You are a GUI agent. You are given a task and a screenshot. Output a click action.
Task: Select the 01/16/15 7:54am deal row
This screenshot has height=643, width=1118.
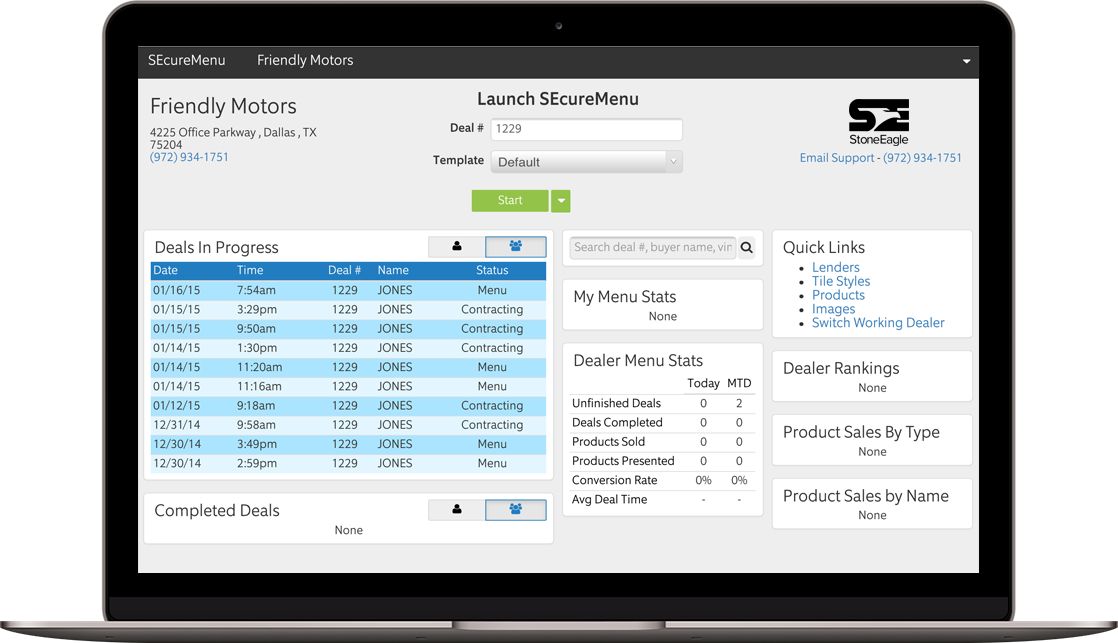[x=349, y=290]
